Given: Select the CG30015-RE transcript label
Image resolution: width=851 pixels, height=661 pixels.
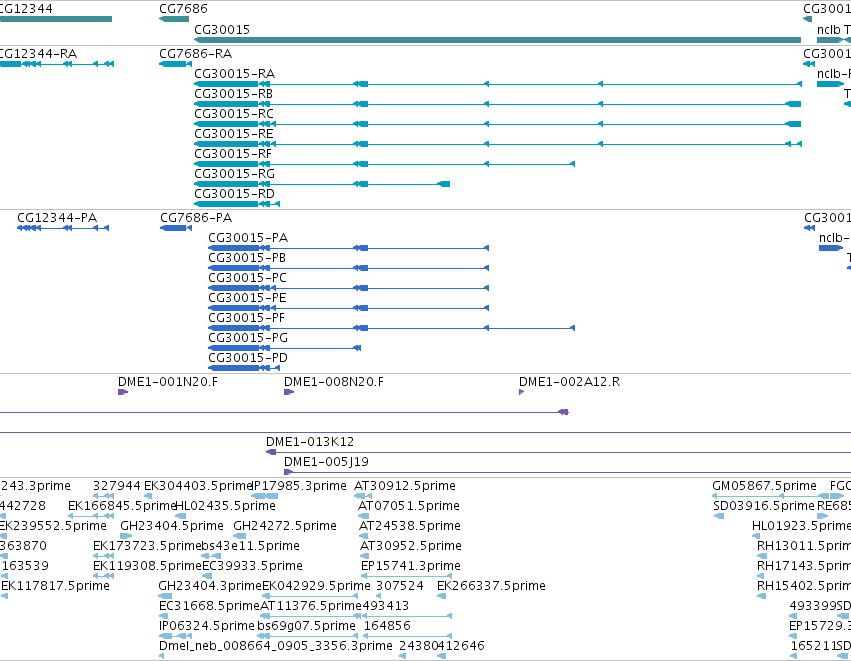Looking at the screenshot, I should pos(234,134).
